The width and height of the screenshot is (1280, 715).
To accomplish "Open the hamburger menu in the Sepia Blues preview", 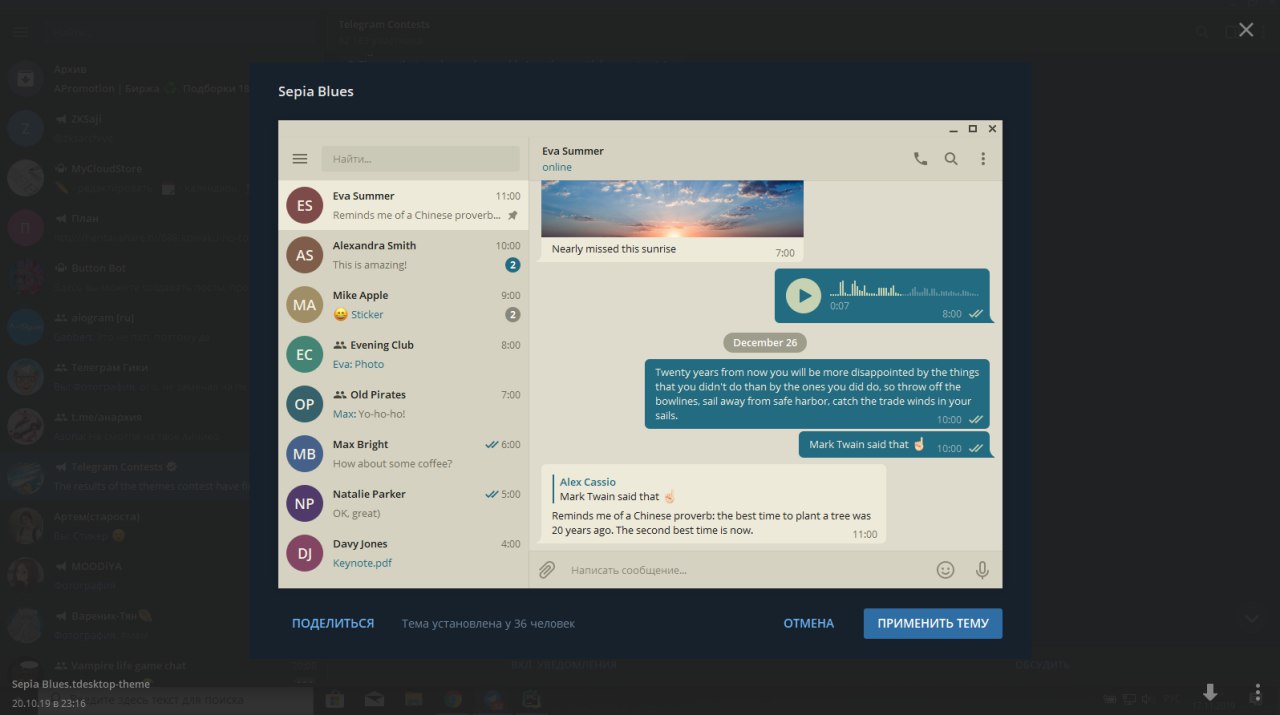I will coord(300,159).
